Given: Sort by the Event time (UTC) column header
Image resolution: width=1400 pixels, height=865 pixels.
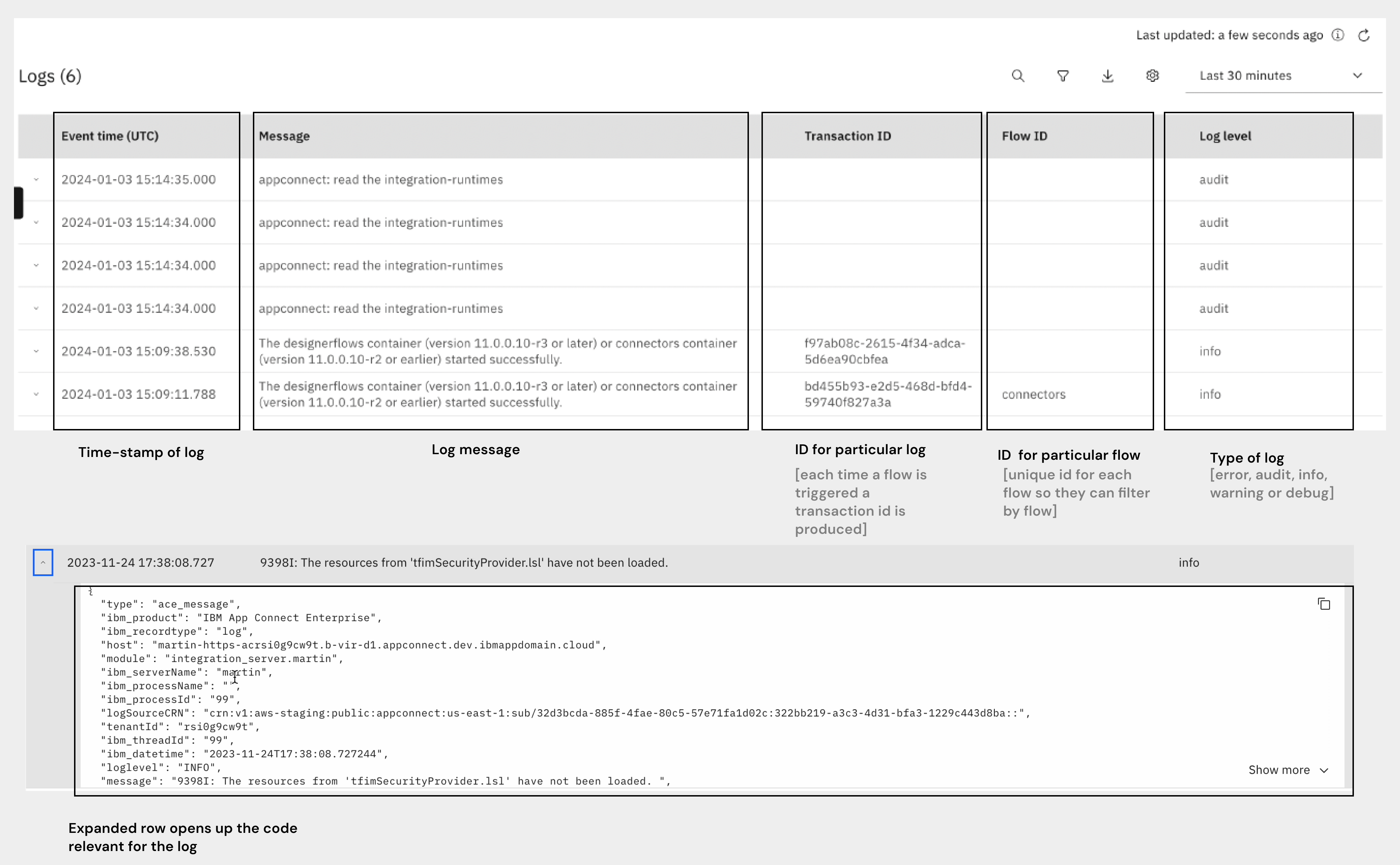Looking at the screenshot, I should (x=110, y=136).
